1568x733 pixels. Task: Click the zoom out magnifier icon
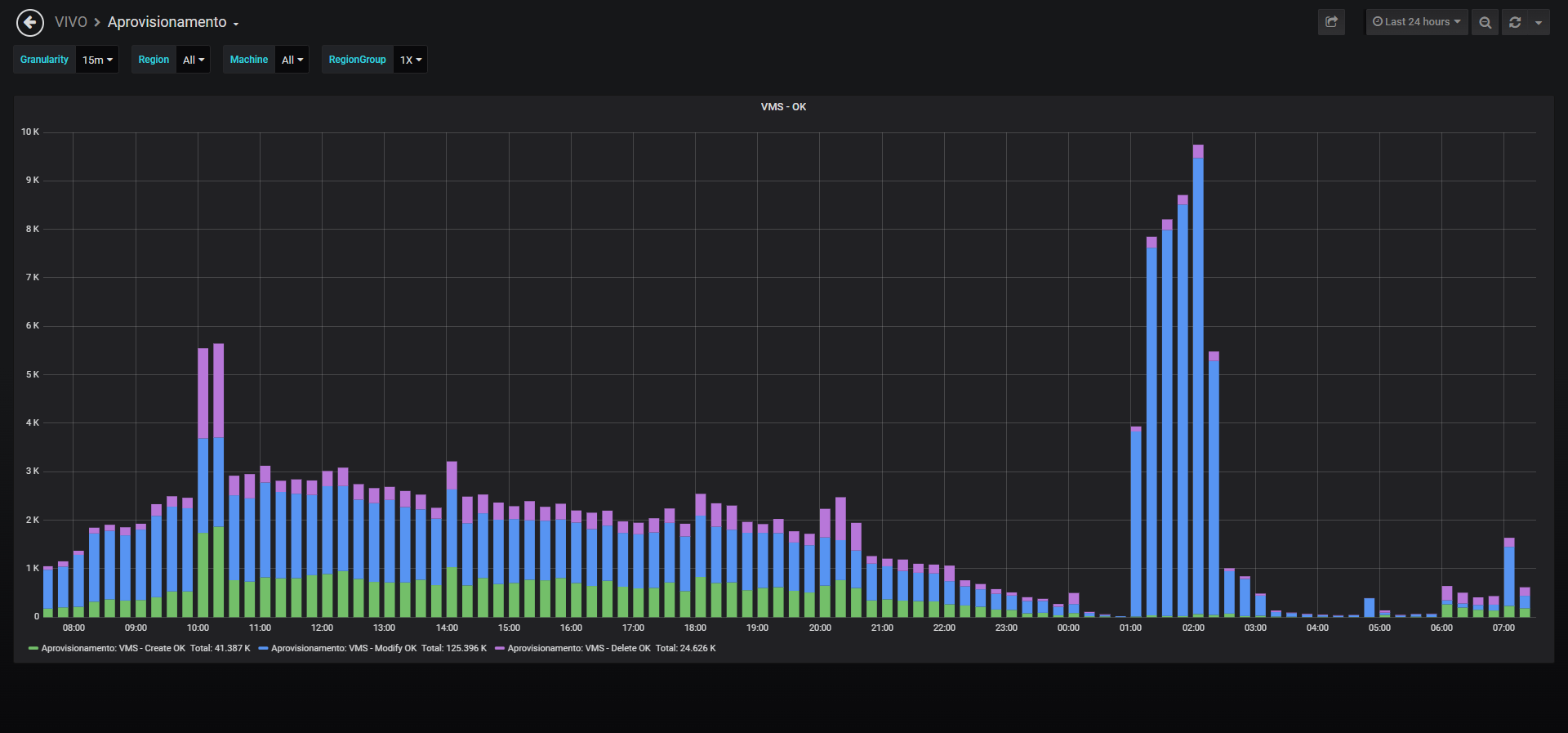point(1485,22)
